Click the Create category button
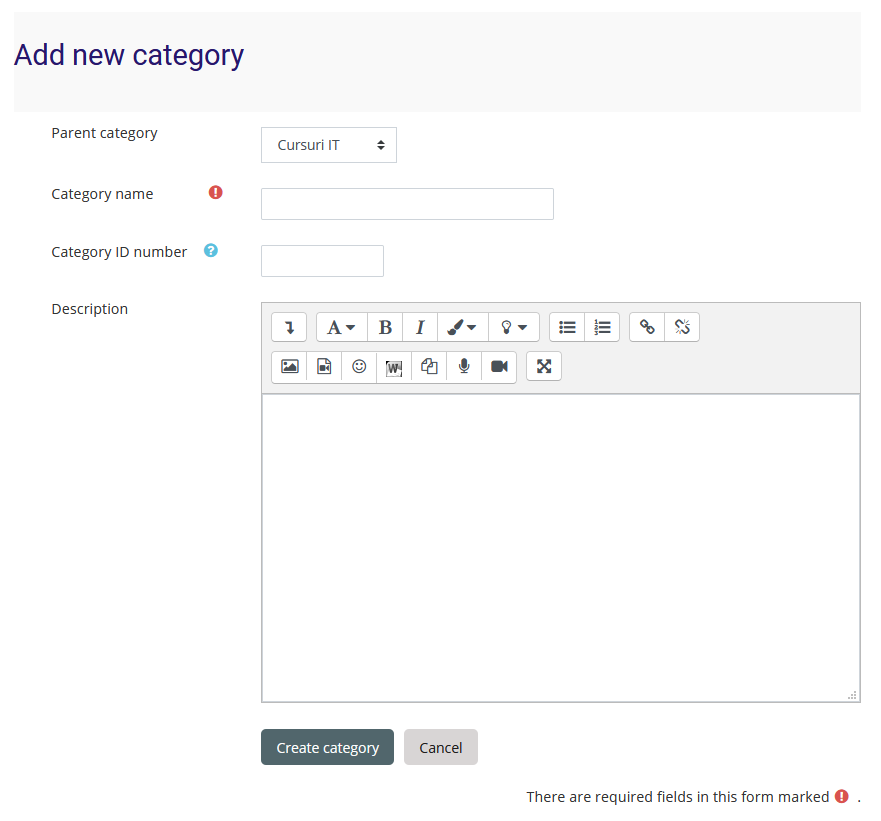881x821 pixels. pos(327,747)
